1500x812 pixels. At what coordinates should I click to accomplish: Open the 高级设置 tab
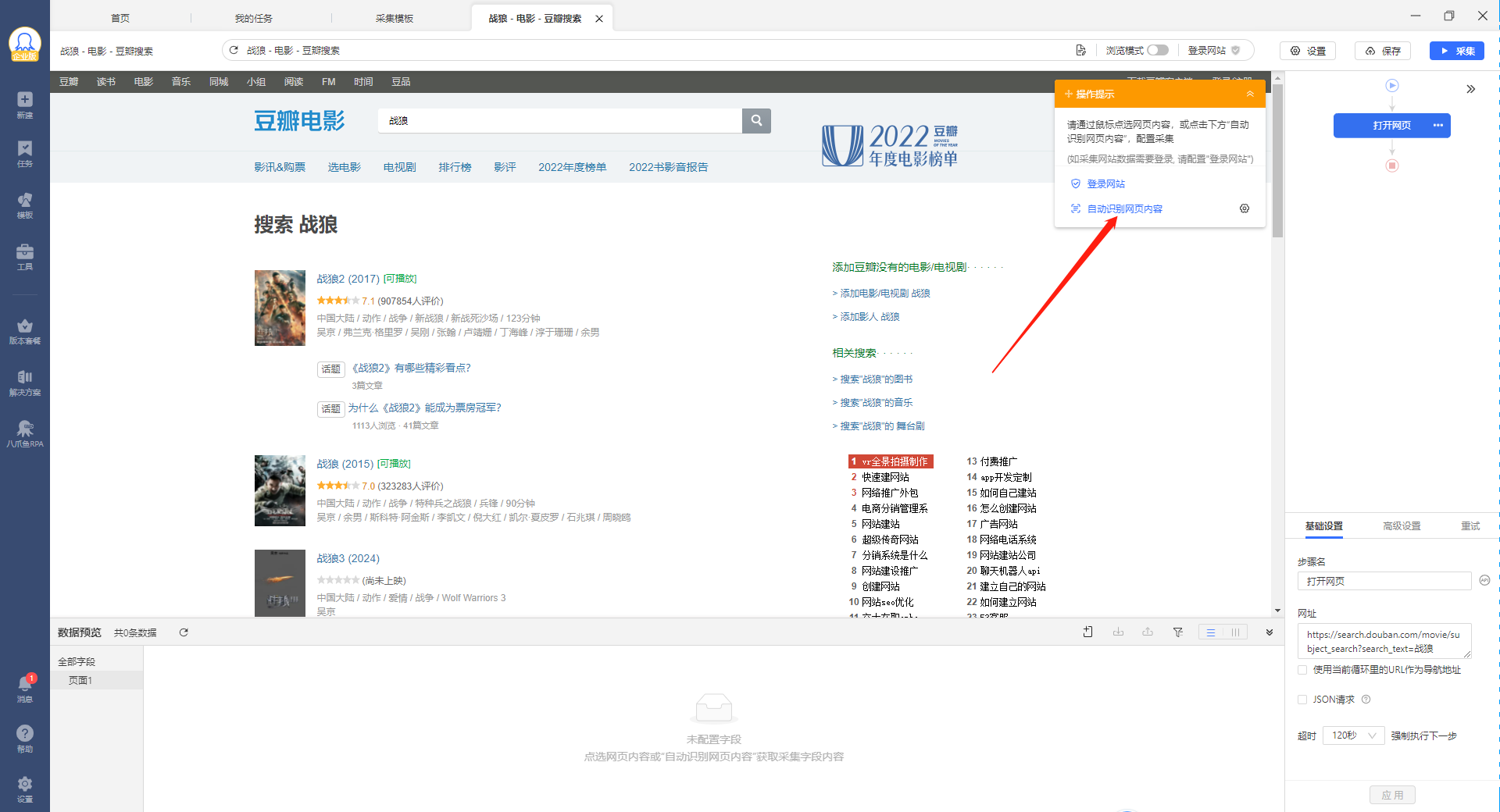(x=1402, y=526)
